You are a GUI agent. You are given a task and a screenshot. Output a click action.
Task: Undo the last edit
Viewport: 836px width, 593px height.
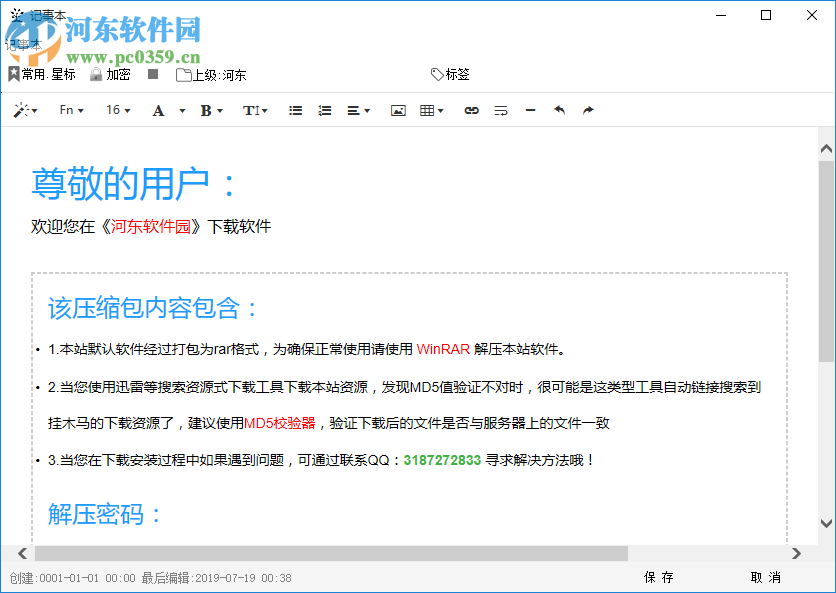point(559,111)
